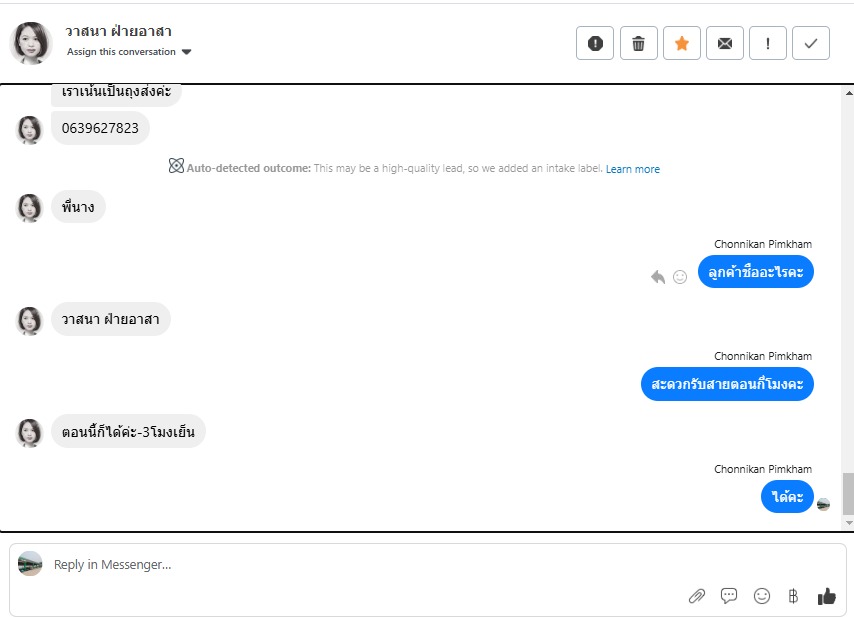Mark conversation done with checkmark button
Screen dimensions: 854x617
[811, 43]
